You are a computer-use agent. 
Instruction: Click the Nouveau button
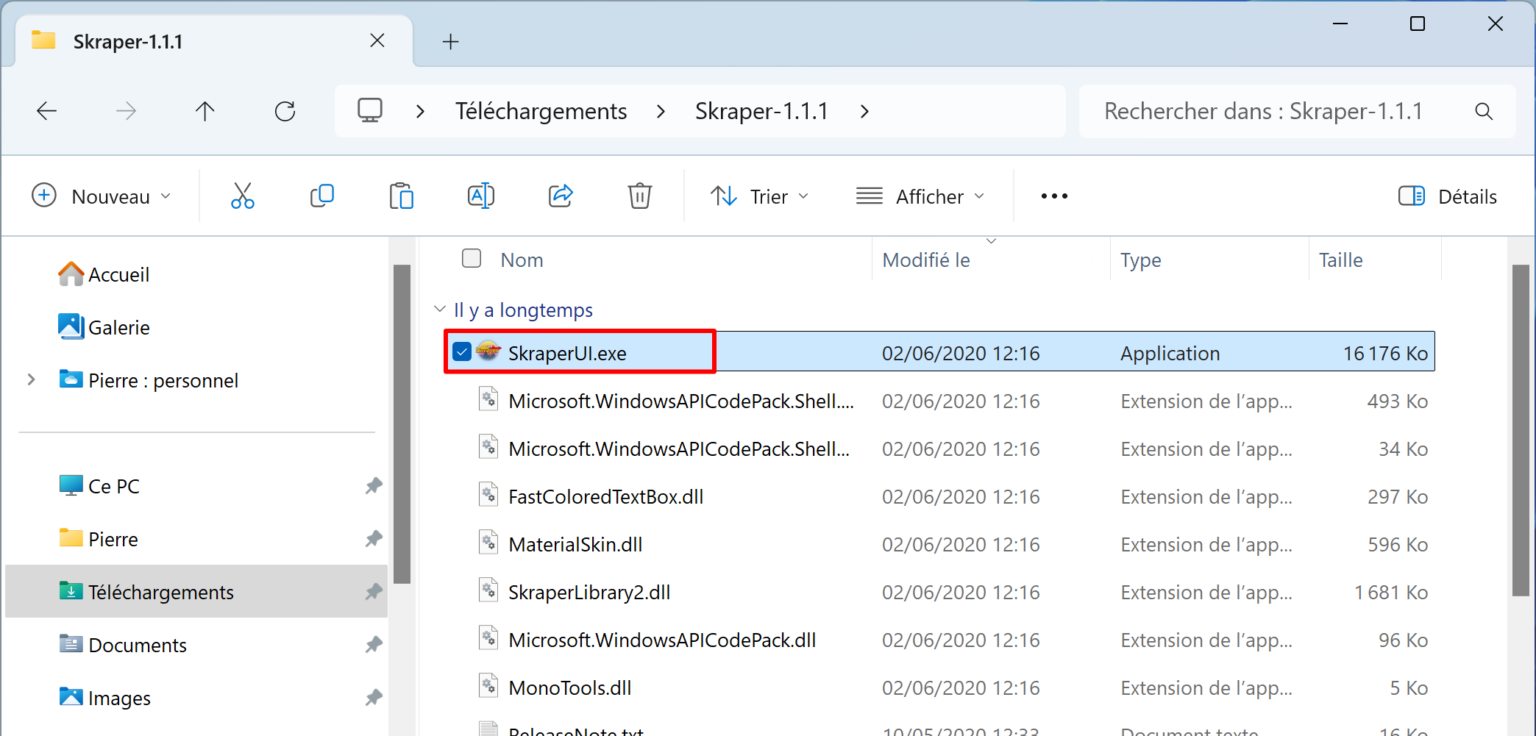(x=100, y=196)
